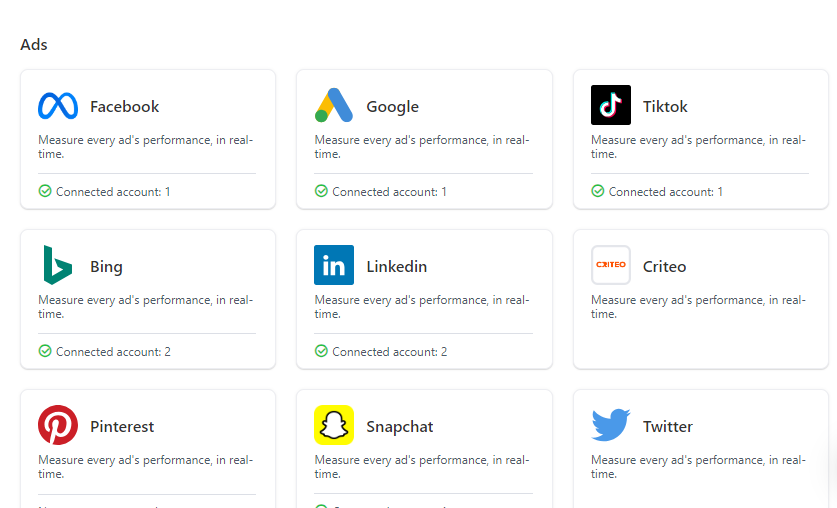Viewport: 837px width, 508px height.
Task: Click Facebook's green connected checkmark icon
Action: 45,191
